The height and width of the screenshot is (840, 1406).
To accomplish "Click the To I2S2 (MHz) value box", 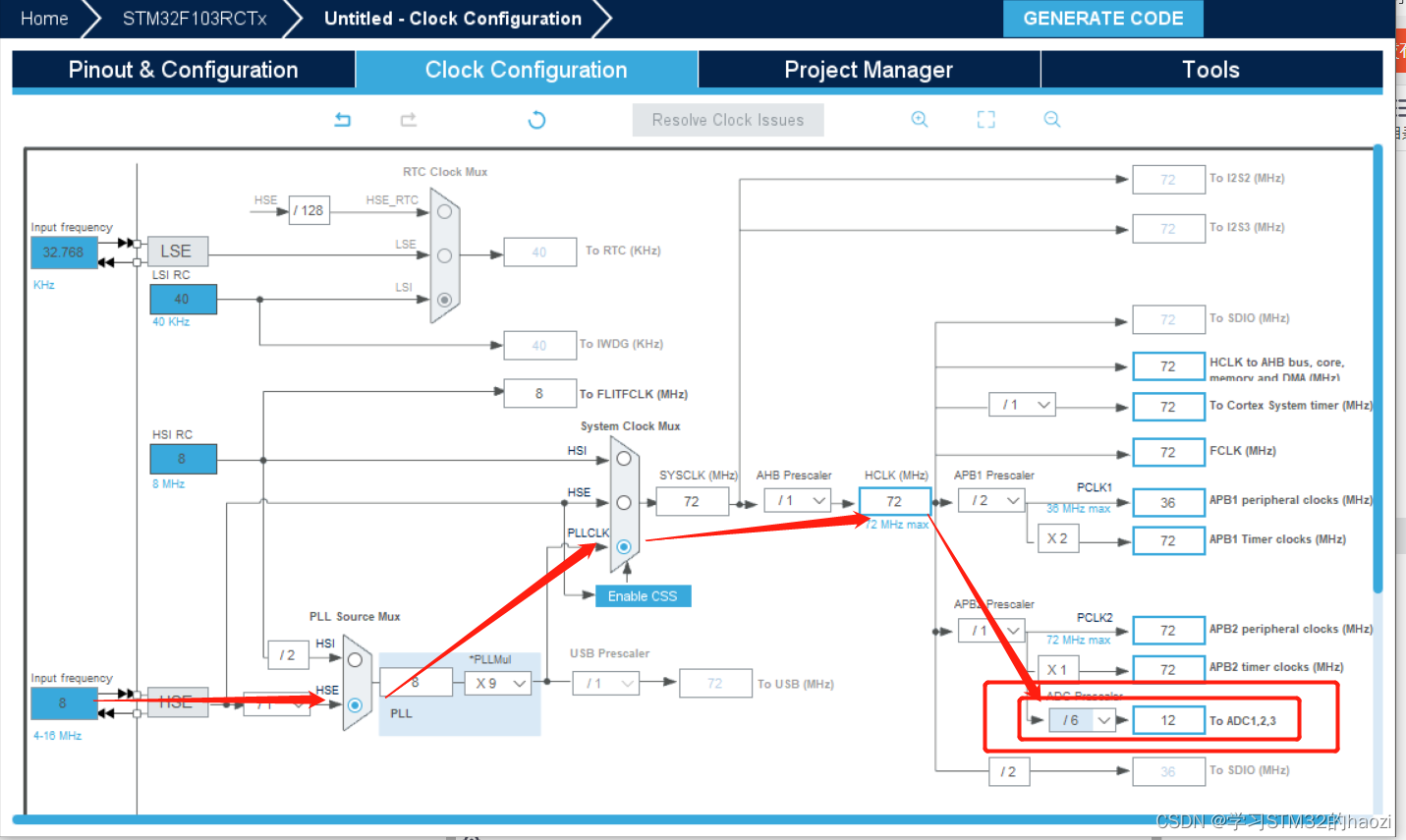I will pyautogui.click(x=1168, y=180).
